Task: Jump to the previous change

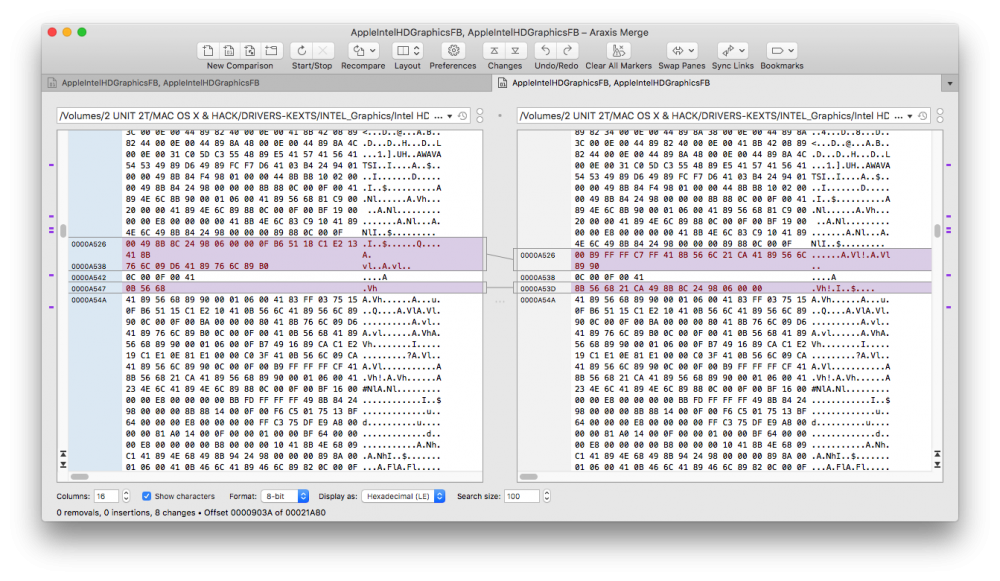Action: pyautogui.click(x=494, y=50)
